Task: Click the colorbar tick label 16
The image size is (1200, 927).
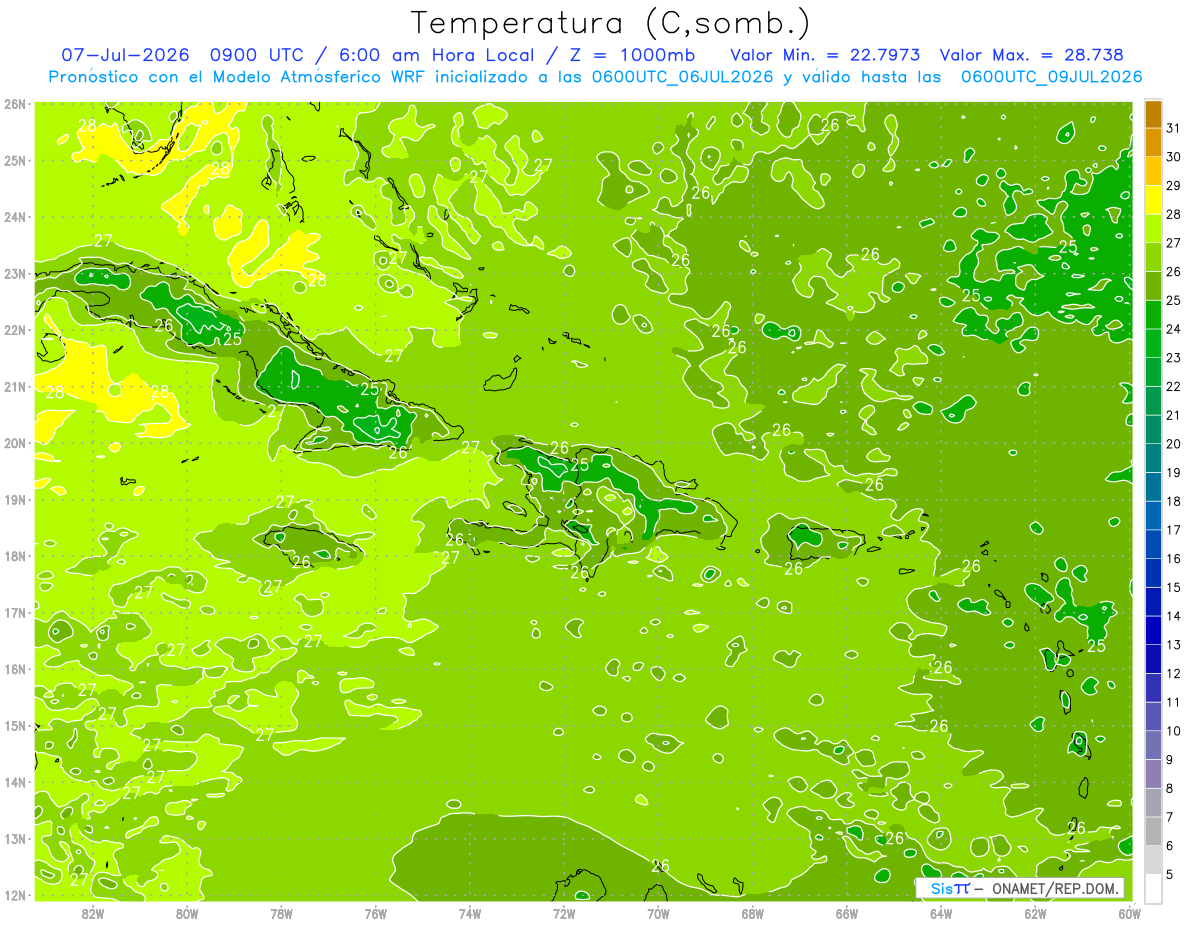Action: coord(1174,559)
